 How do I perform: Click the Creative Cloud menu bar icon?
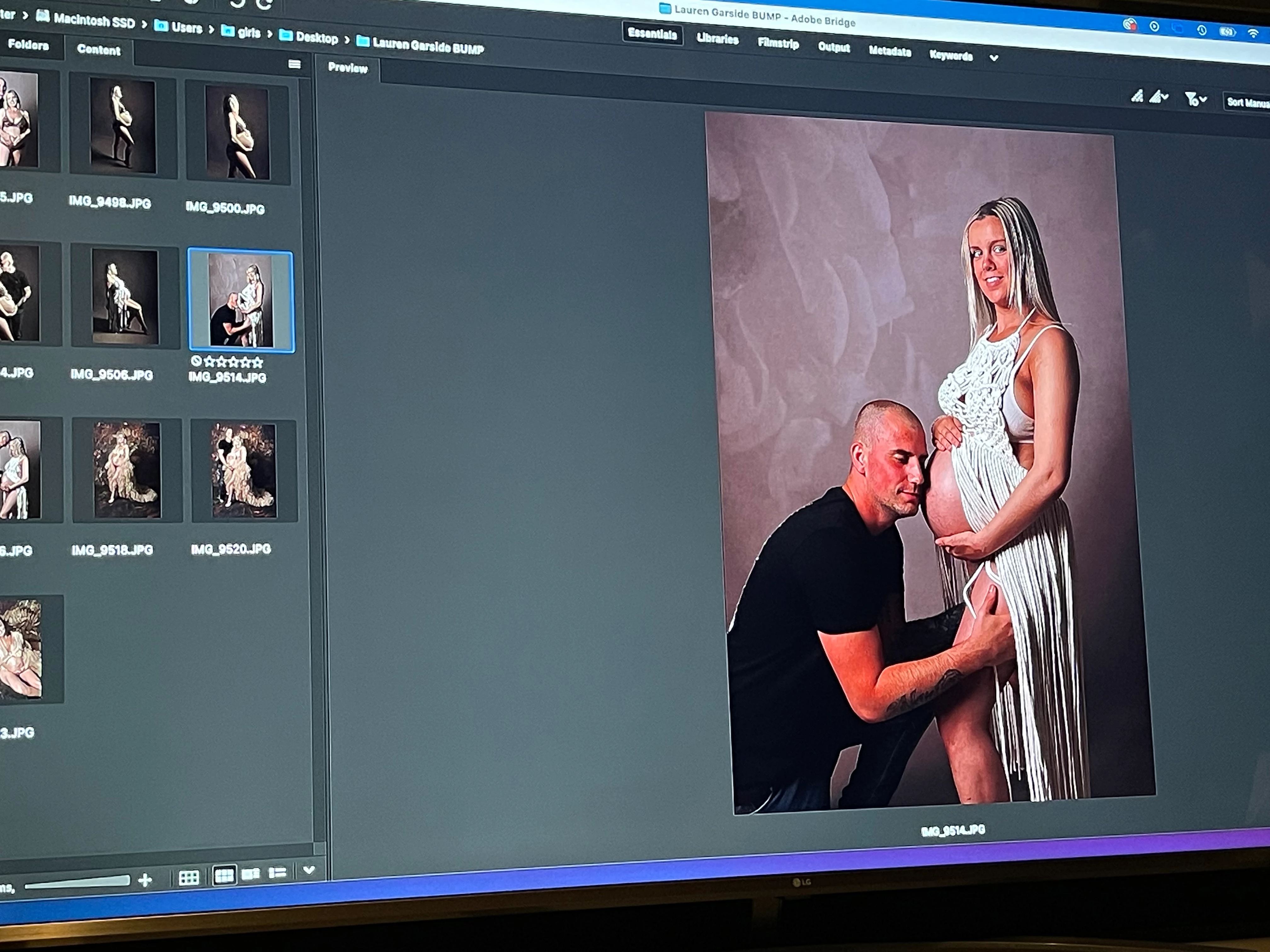[x=1129, y=25]
